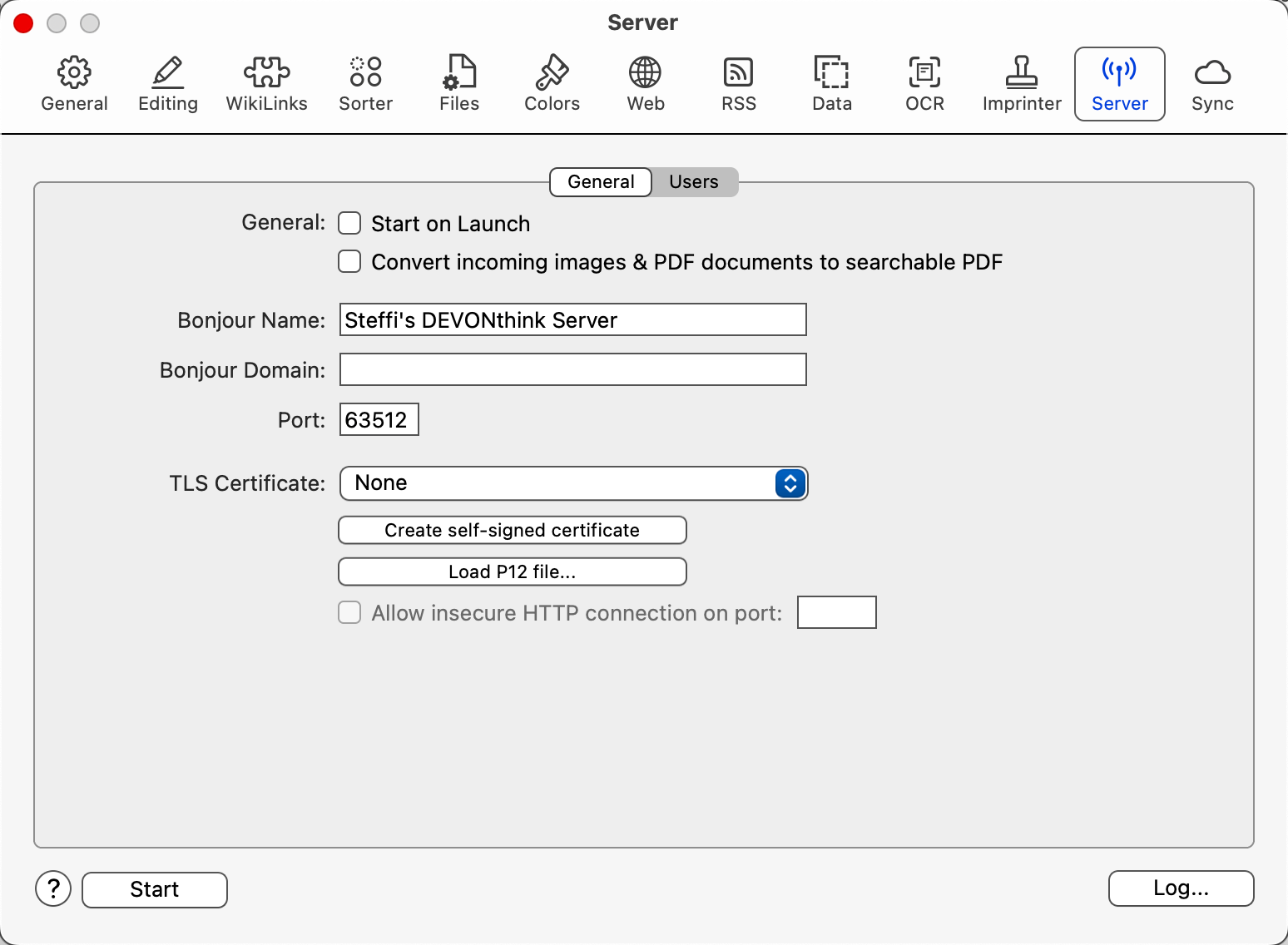The image size is (1288, 945).
Task: Switch to the Users tab
Action: coord(693,182)
